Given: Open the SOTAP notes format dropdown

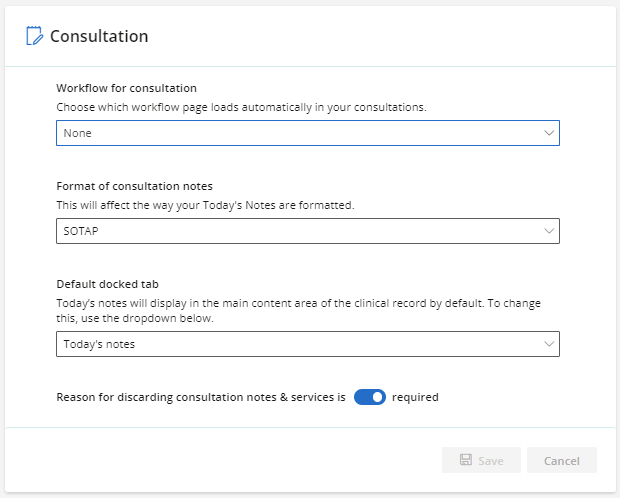Looking at the screenshot, I should pos(308,231).
